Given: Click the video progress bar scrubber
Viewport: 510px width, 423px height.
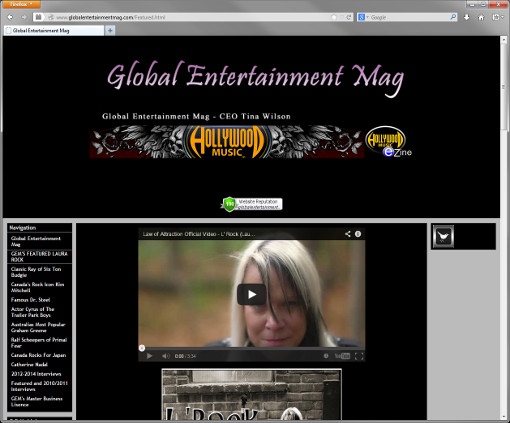Looking at the screenshot, I should pyautogui.click(x=142, y=348).
